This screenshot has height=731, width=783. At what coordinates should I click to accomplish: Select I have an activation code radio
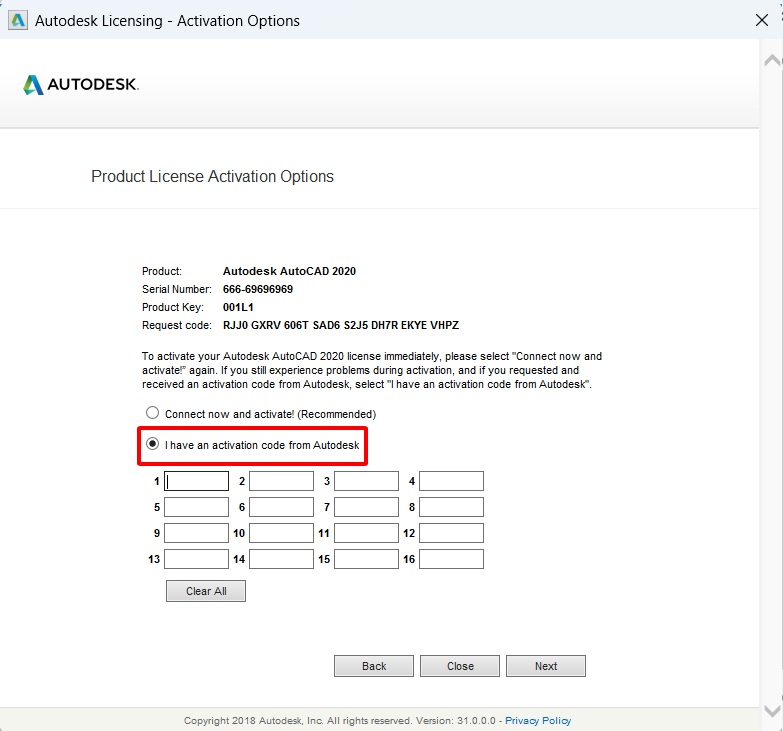coord(152,444)
